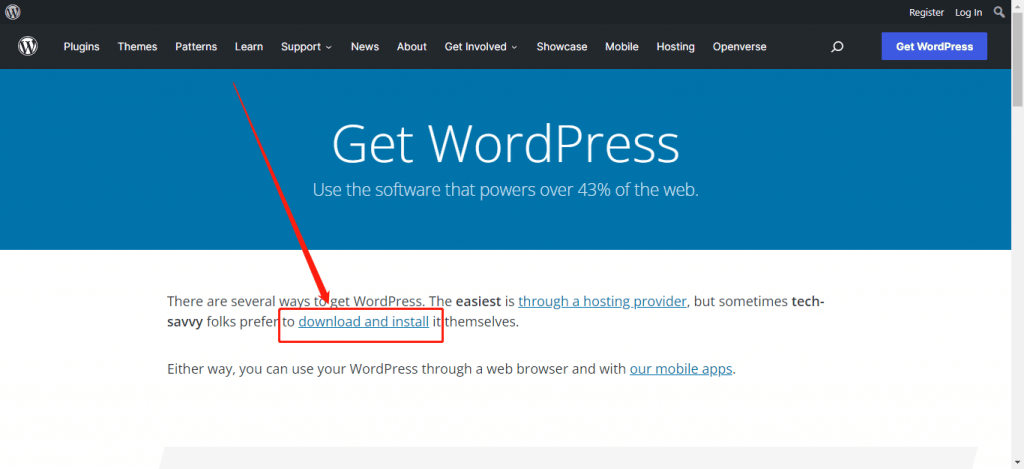Follow the 'our mobile apps' link
Image resolution: width=1024 pixels, height=469 pixels.
coord(680,368)
